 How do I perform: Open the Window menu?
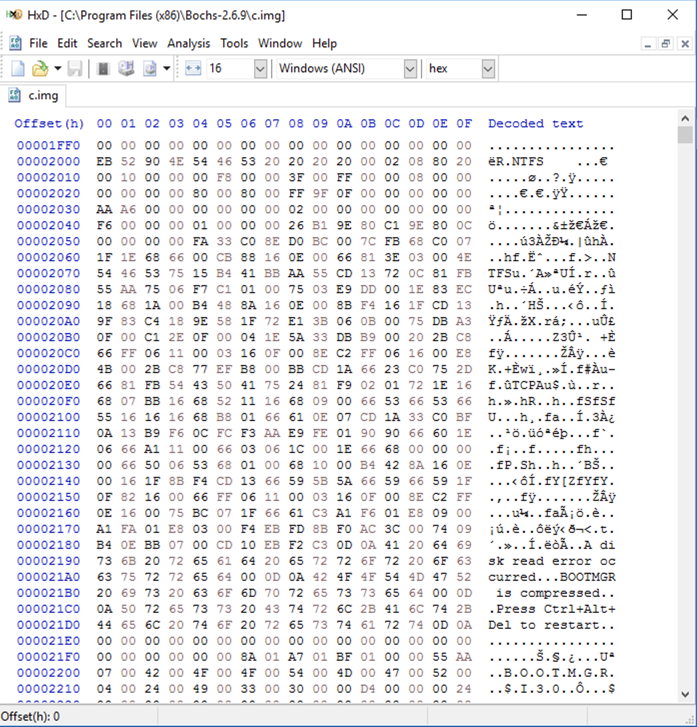coord(280,43)
